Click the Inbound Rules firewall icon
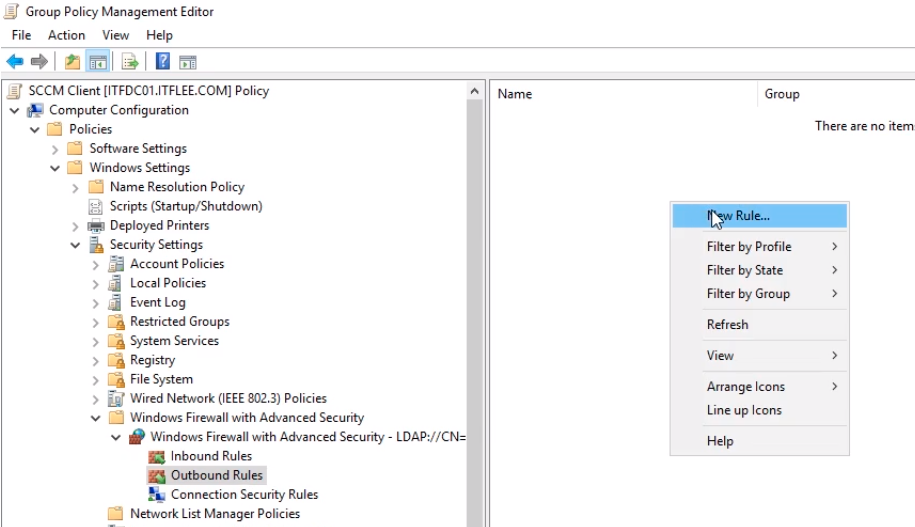 tap(157, 456)
